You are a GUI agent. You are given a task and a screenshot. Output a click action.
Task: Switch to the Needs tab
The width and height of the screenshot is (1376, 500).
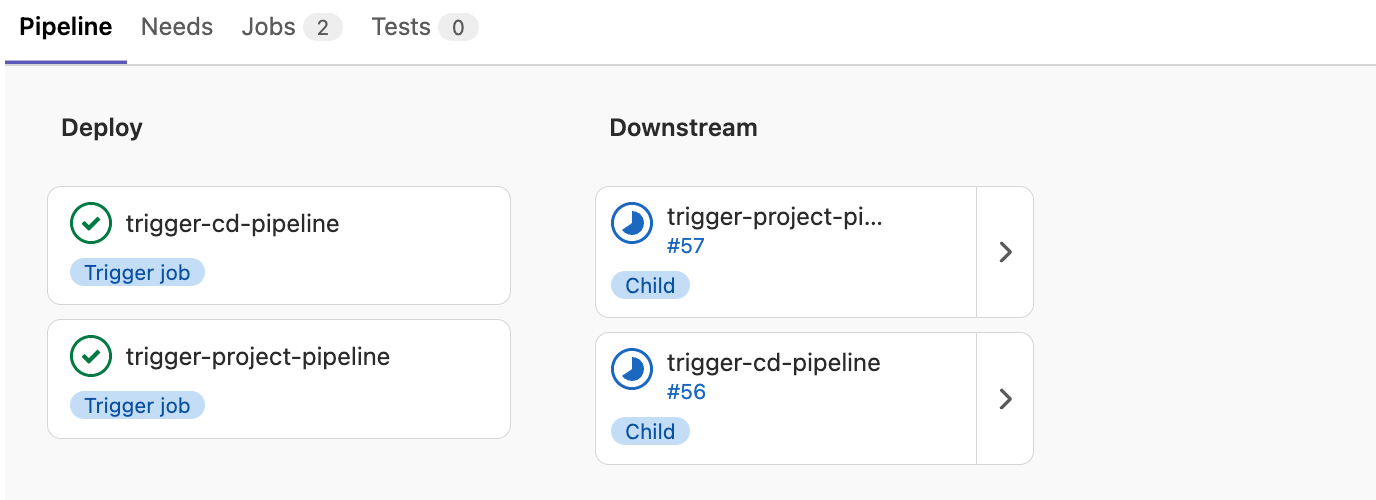(x=177, y=27)
